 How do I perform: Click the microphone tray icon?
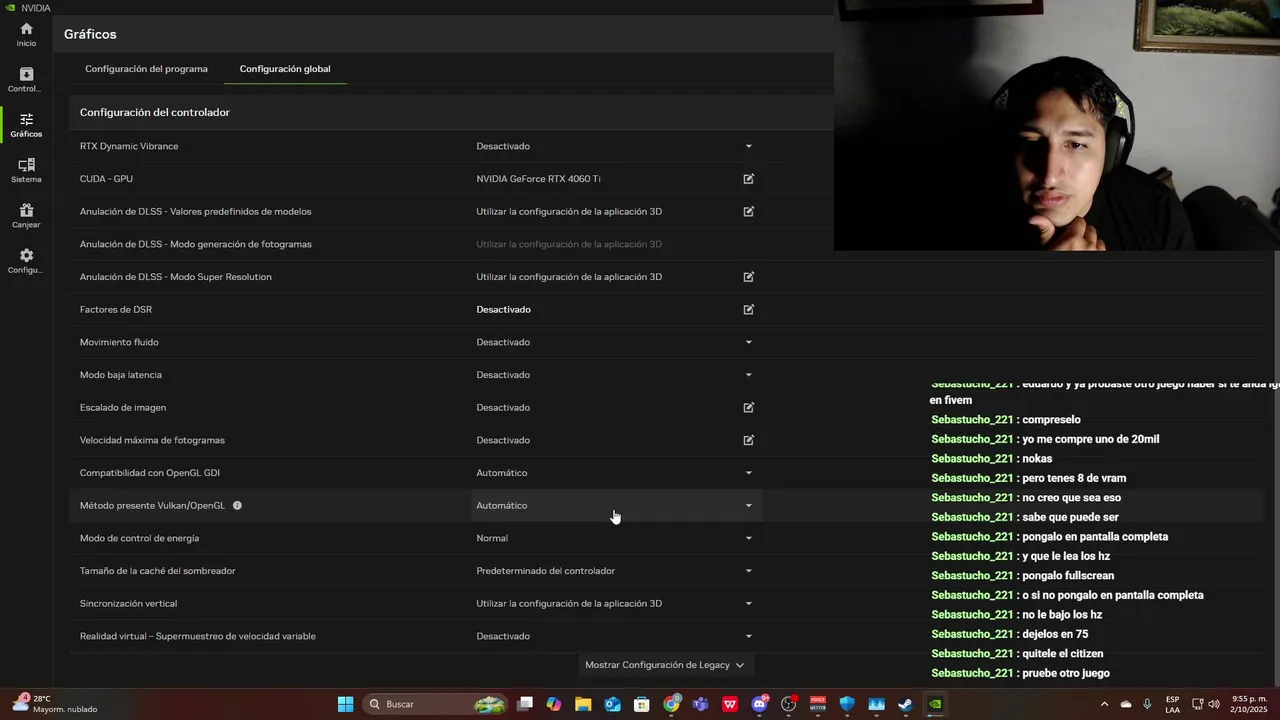[x=1147, y=704]
